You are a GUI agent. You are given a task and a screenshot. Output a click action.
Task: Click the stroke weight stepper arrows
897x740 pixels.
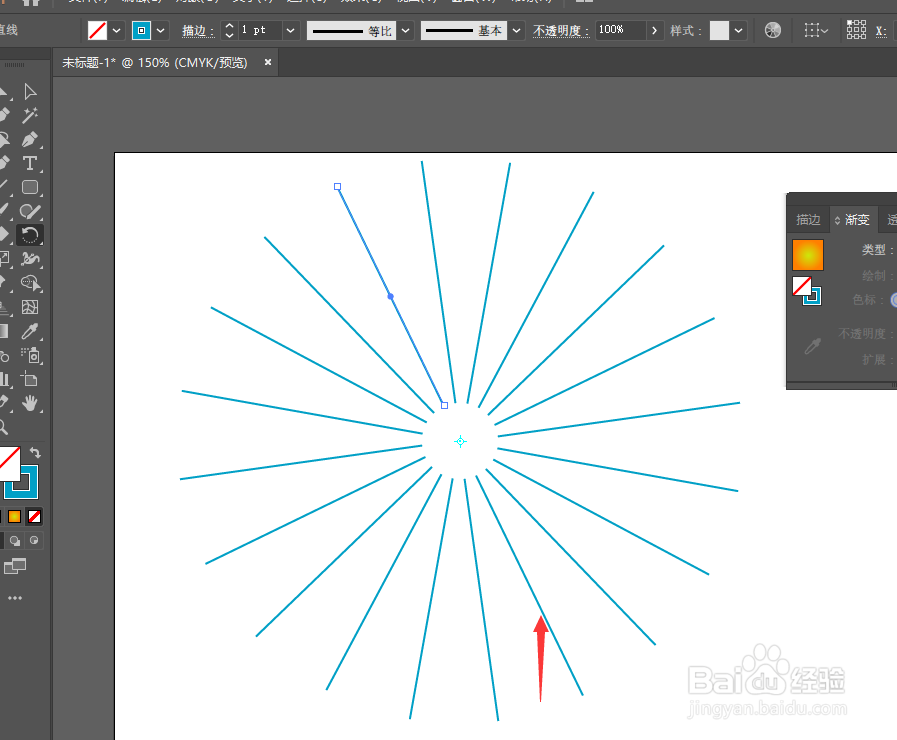[x=229, y=30]
